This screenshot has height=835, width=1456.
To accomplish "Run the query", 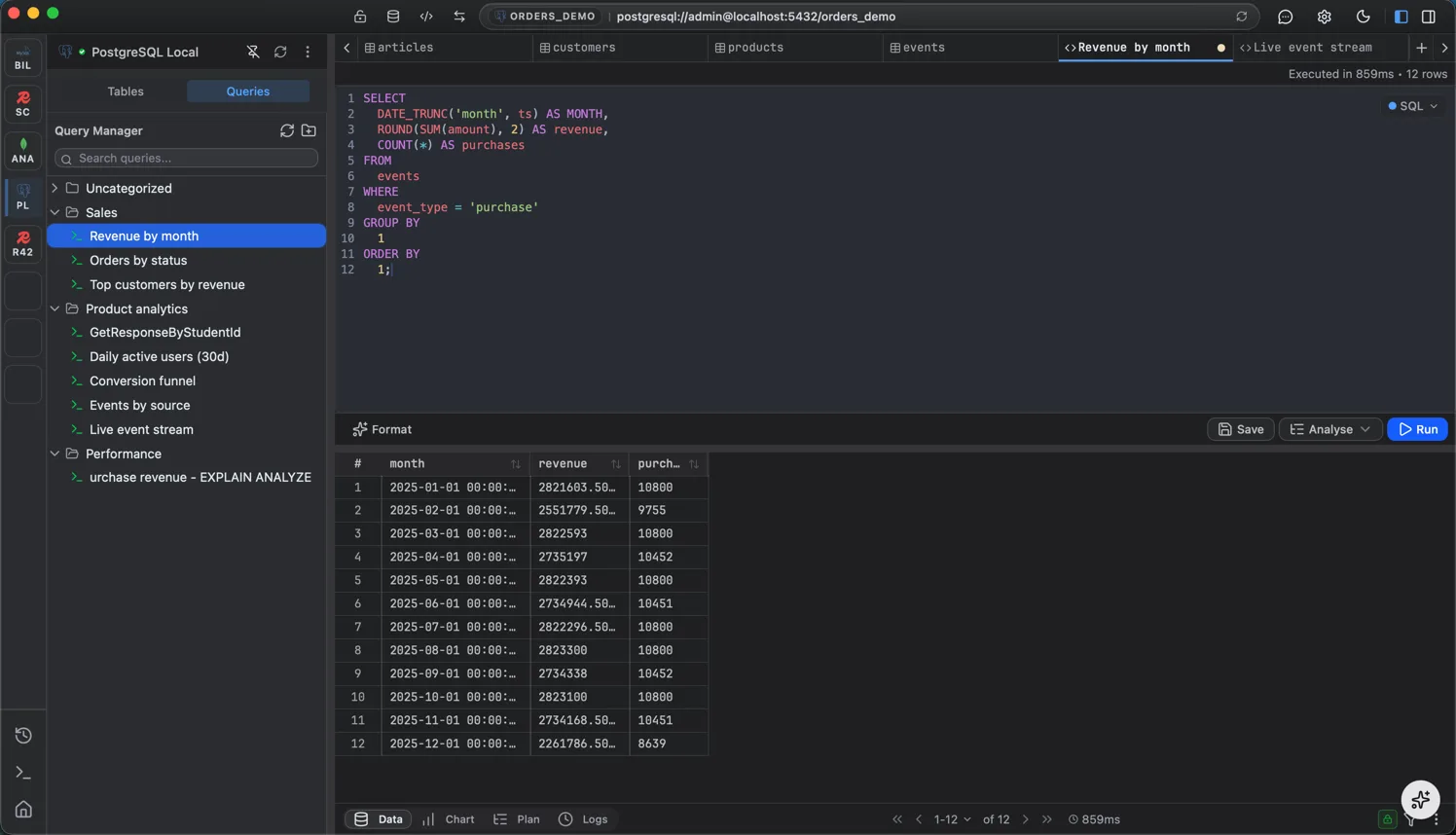I will (x=1418, y=429).
